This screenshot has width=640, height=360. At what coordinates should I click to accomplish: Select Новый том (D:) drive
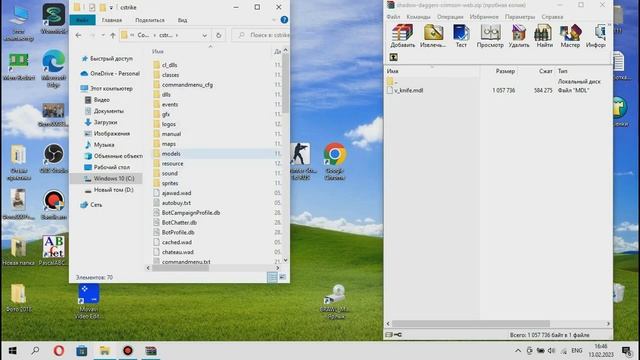click(x=113, y=190)
